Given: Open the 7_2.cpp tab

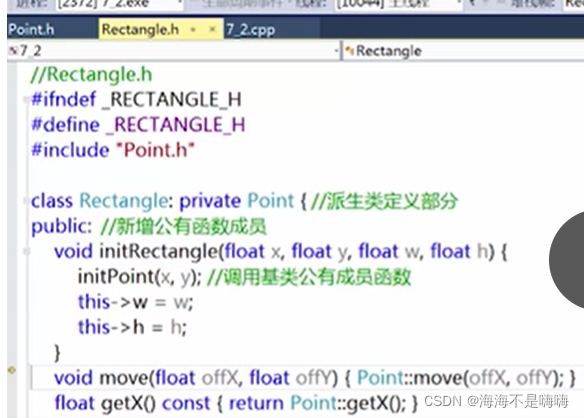Looking at the screenshot, I should tap(251, 29).
